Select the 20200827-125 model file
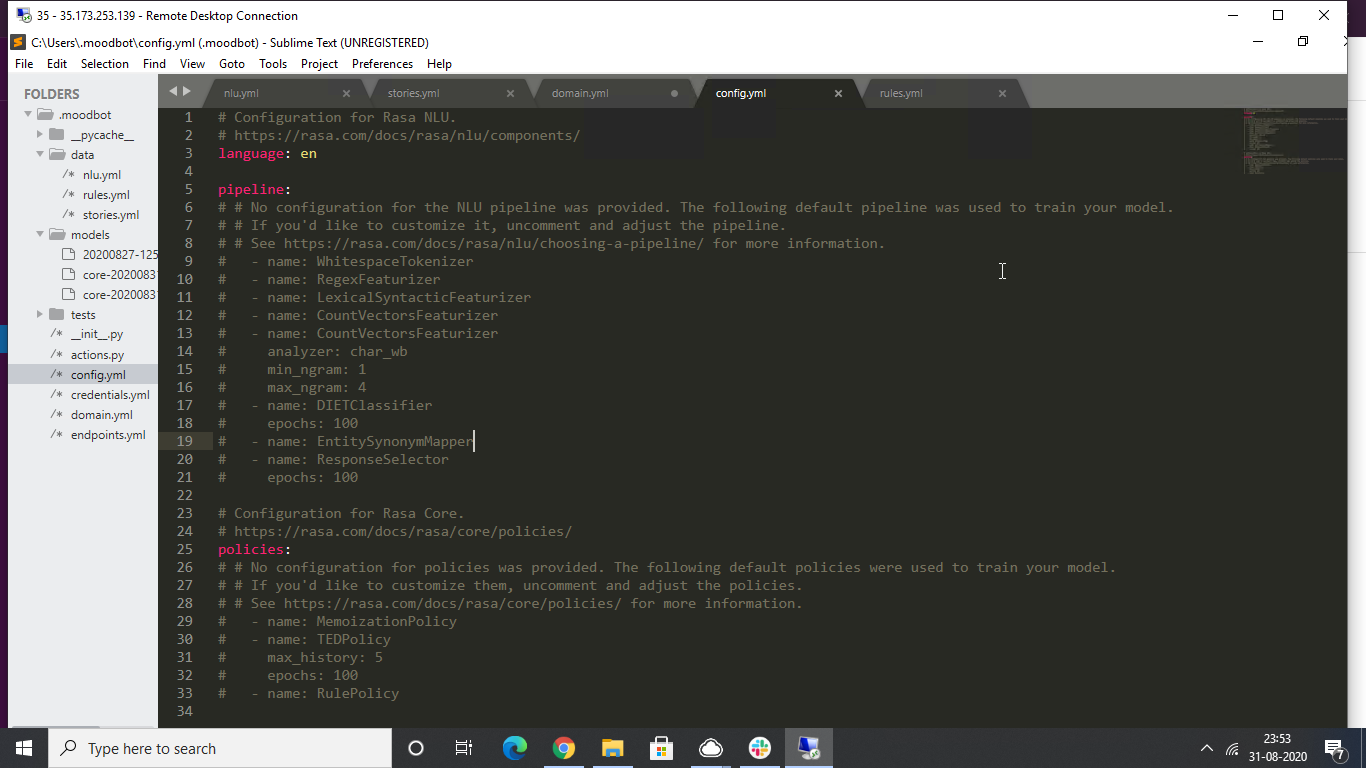The width and height of the screenshot is (1366, 768). (120, 255)
